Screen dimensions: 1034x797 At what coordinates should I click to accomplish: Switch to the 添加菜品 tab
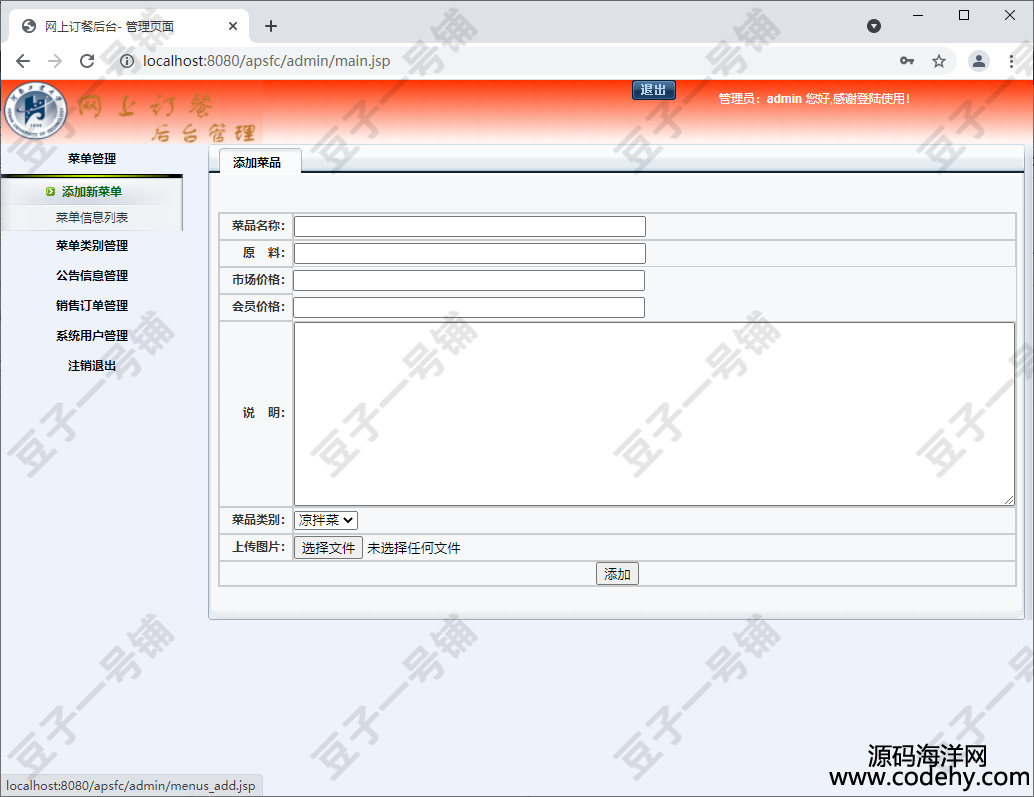click(x=257, y=162)
